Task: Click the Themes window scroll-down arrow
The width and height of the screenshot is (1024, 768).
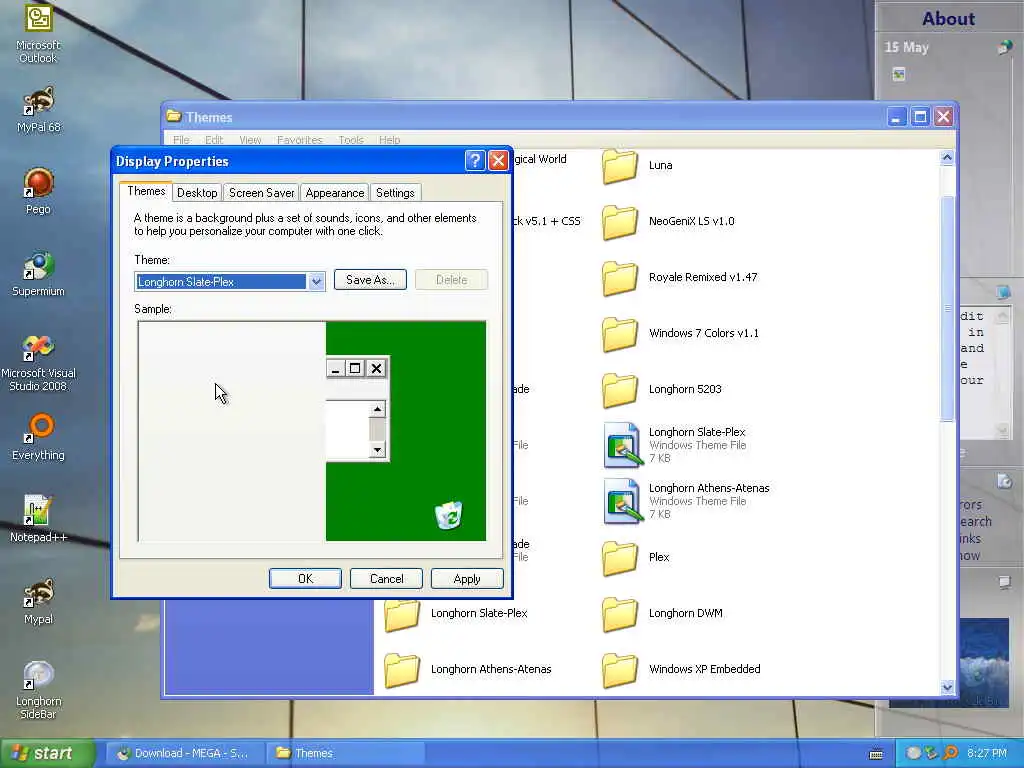Action: click(x=948, y=686)
